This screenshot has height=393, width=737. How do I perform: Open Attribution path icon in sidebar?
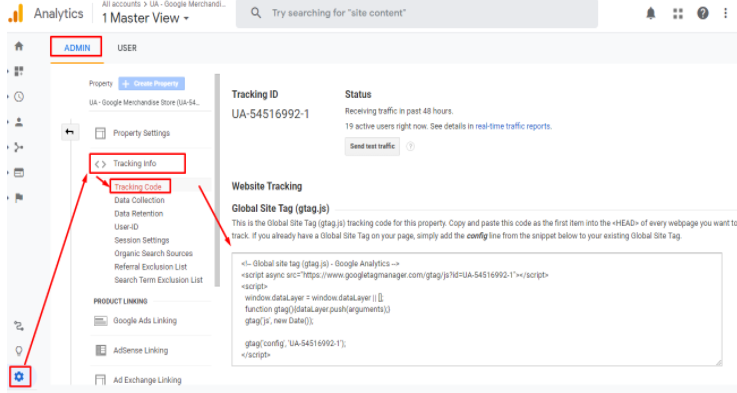19,326
